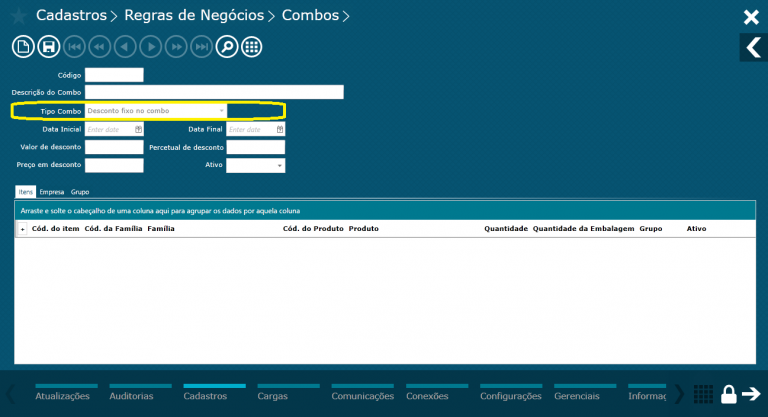Focus the Código input field
This screenshot has width=768, height=417.
point(114,75)
